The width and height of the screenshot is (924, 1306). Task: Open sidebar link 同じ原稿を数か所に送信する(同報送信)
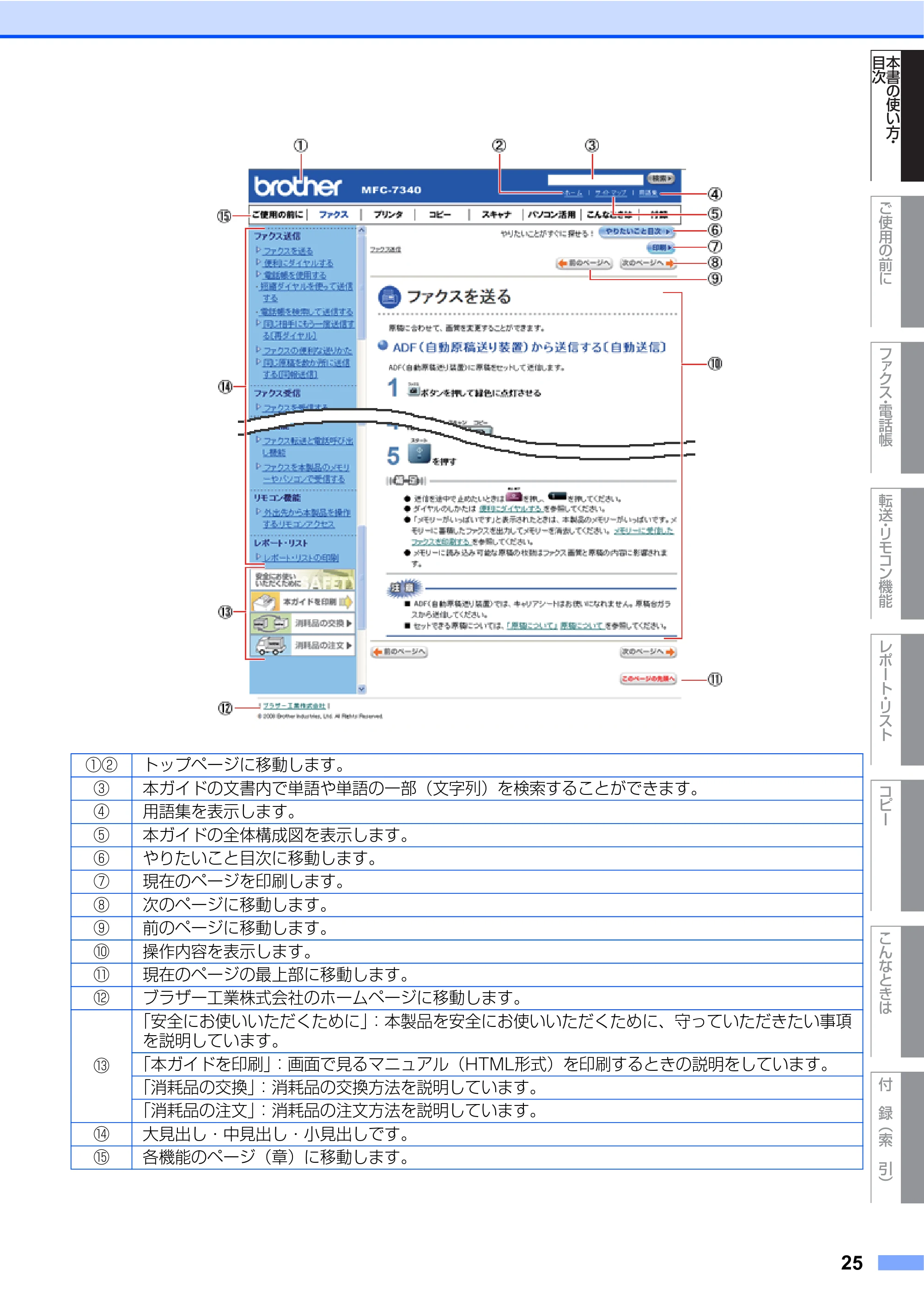(306, 368)
